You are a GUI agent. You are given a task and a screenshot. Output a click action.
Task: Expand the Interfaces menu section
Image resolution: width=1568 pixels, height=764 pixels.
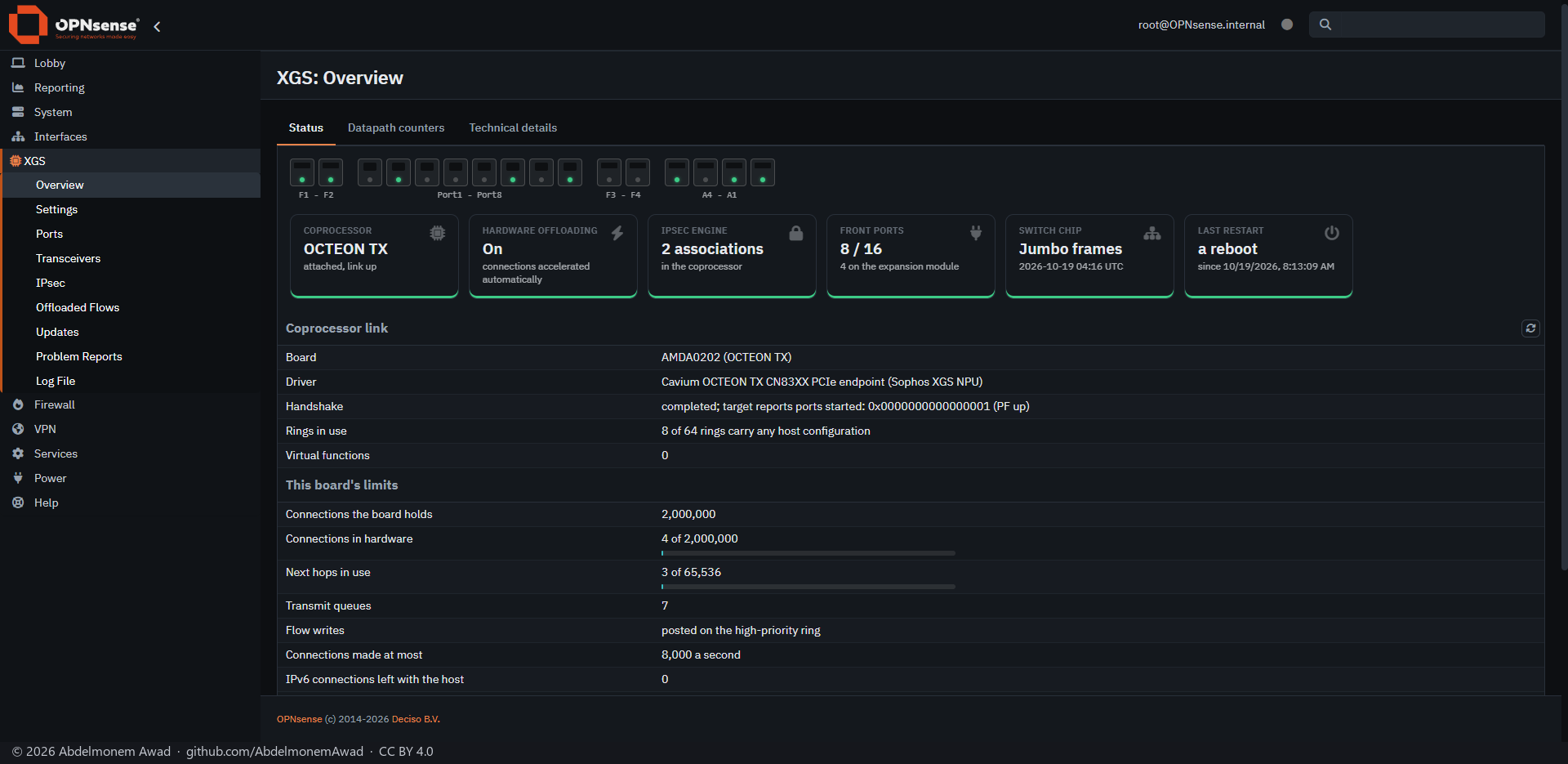click(131, 136)
